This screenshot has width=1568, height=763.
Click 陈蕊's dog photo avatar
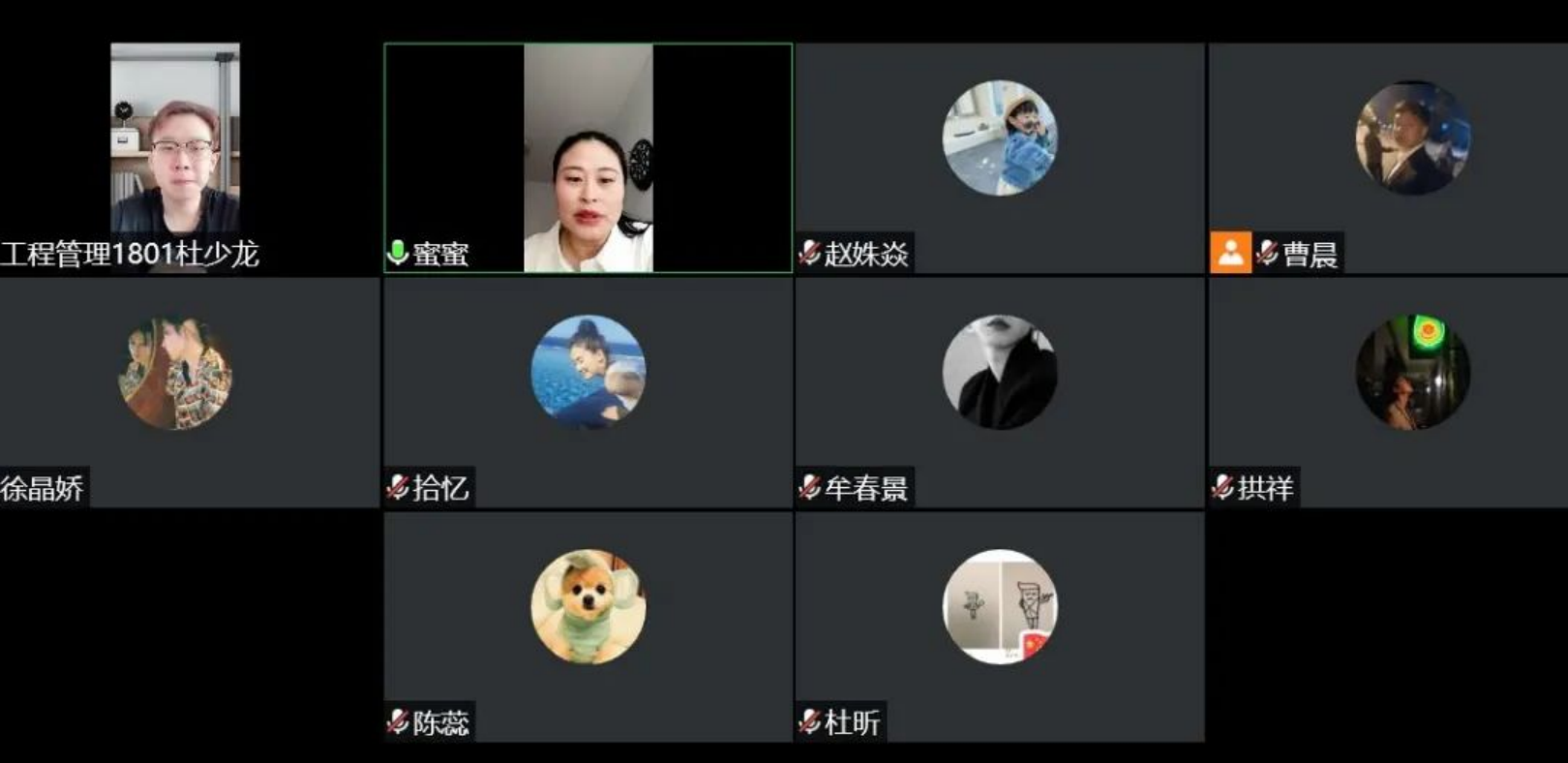click(588, 607)
